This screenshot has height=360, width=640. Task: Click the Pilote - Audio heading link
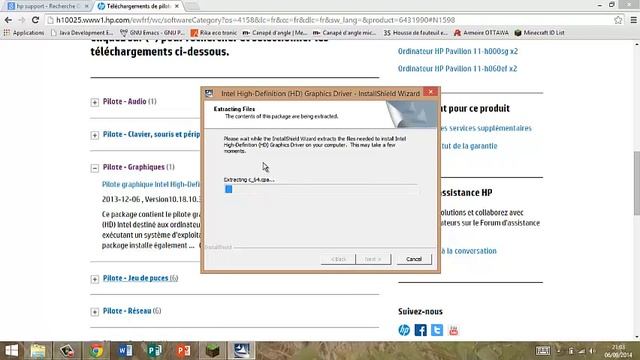click(124, 101)
